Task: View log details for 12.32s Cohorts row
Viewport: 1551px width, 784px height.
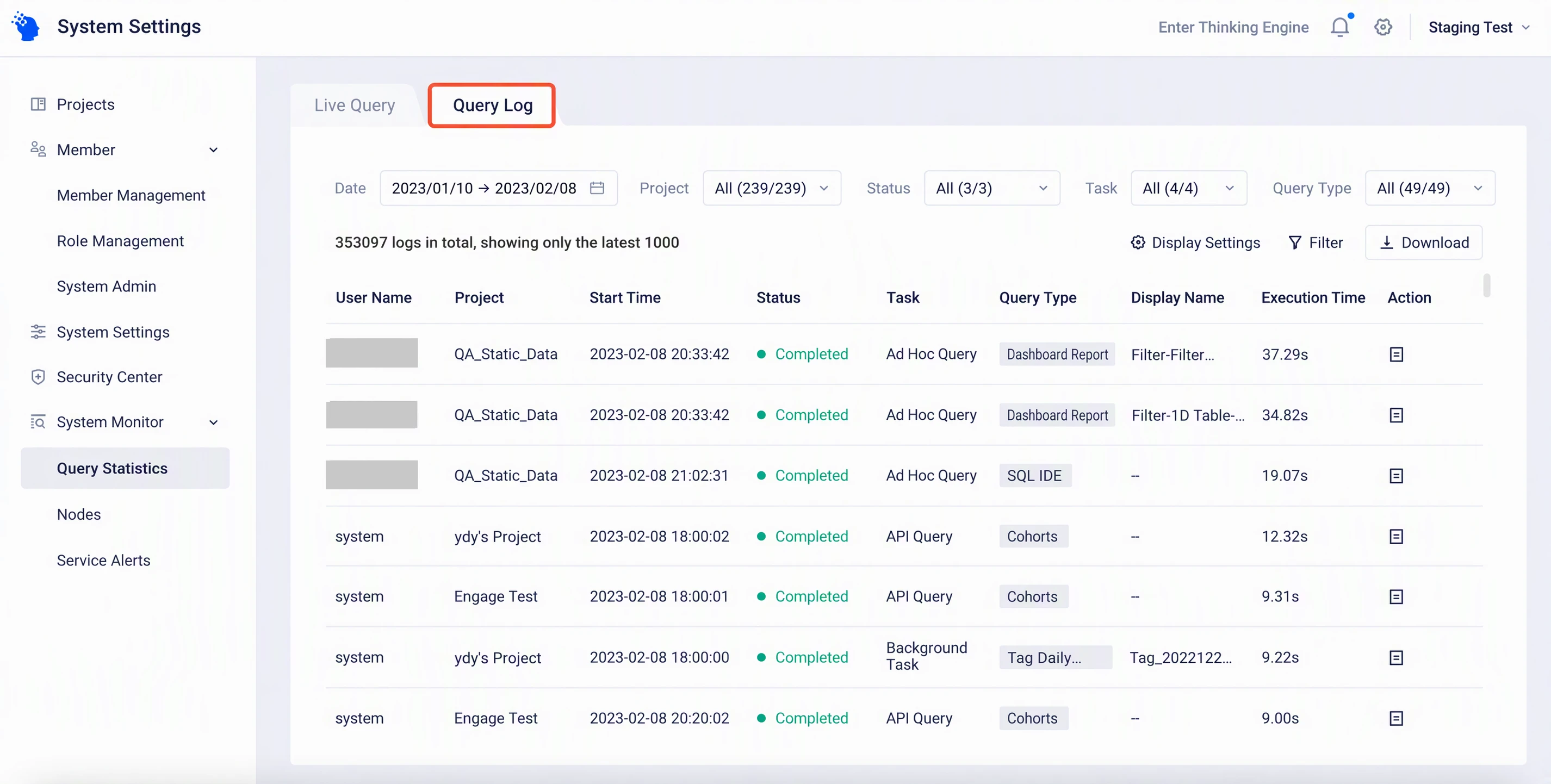Action: (x=1396, y=537)
